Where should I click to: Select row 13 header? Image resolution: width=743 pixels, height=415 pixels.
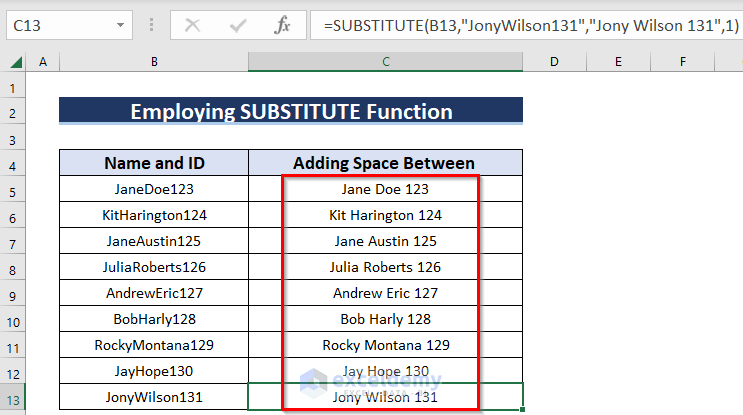(14, 397)
